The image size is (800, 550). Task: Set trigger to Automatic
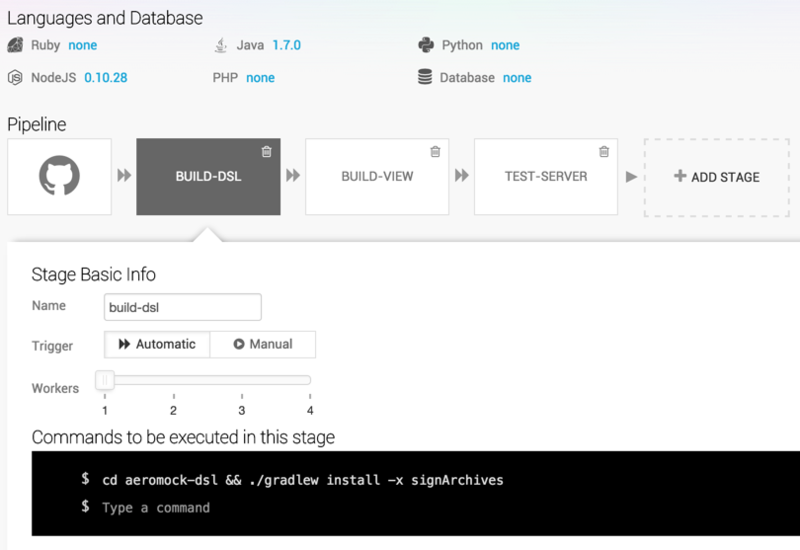click(157, 344)
